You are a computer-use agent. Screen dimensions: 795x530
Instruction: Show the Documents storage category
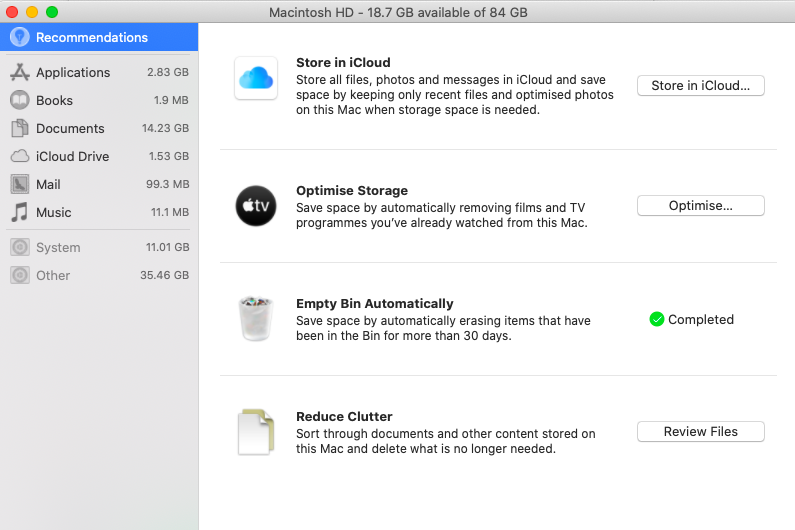pyautogui.click(x=70, y=128)
